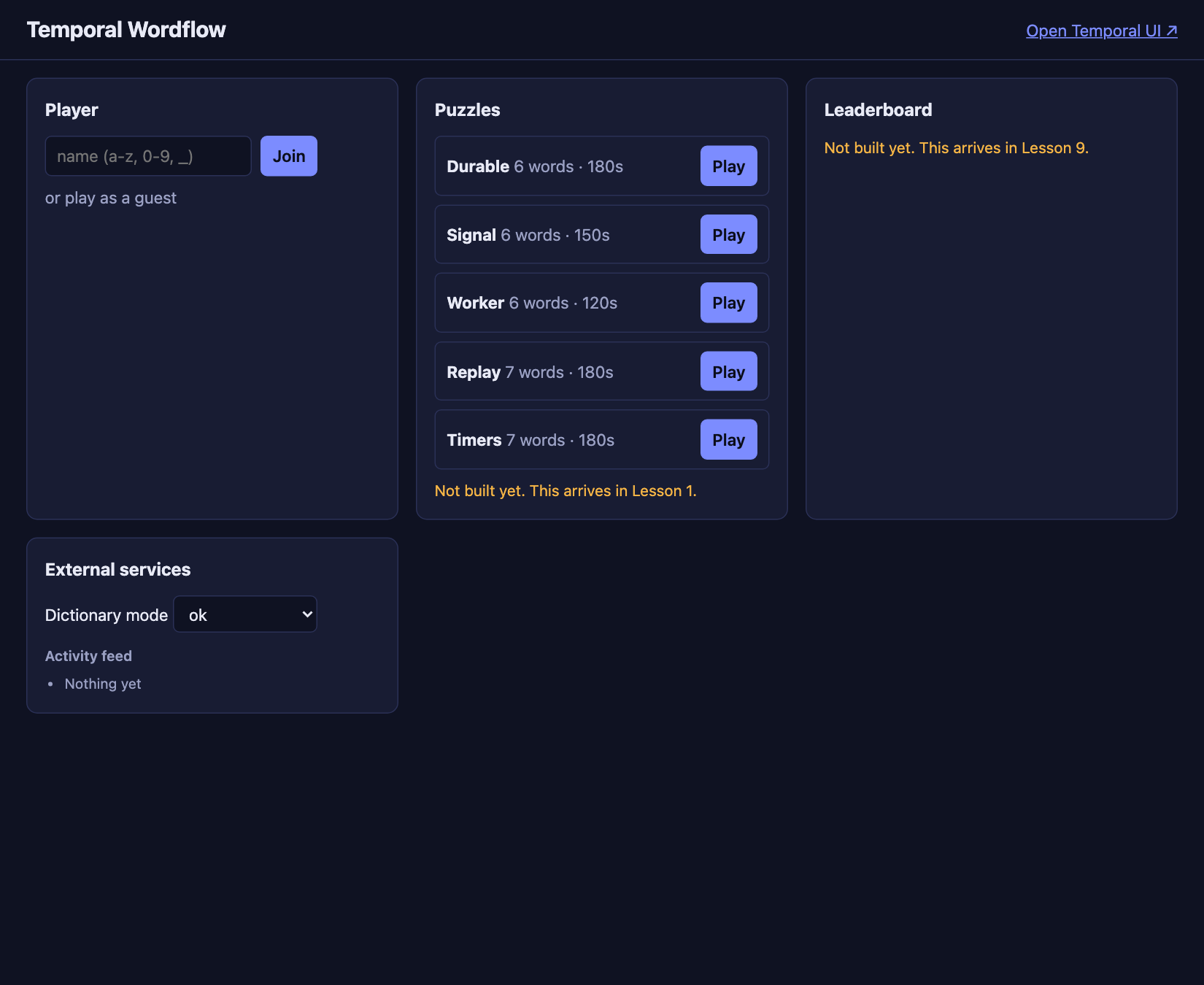Image resolution: width=1204 pixels, height=985 pixels.
Task: Play the Replay puzzle
Action: pos(728,372)
